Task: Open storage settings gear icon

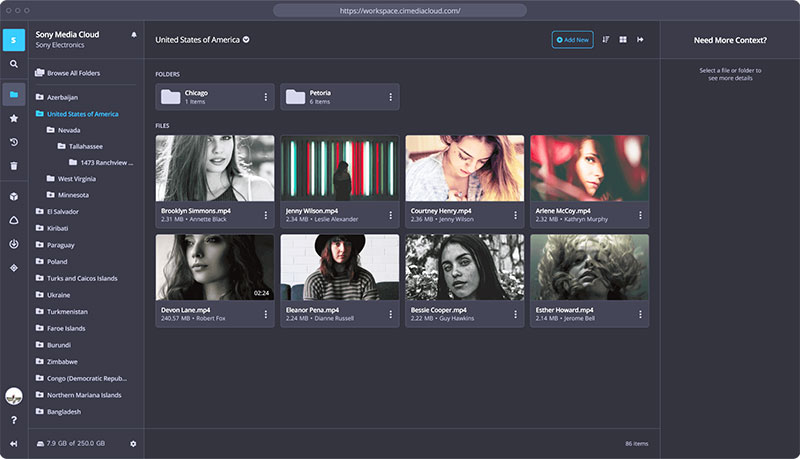Action: pyautogui.click(x=133, y=444)
